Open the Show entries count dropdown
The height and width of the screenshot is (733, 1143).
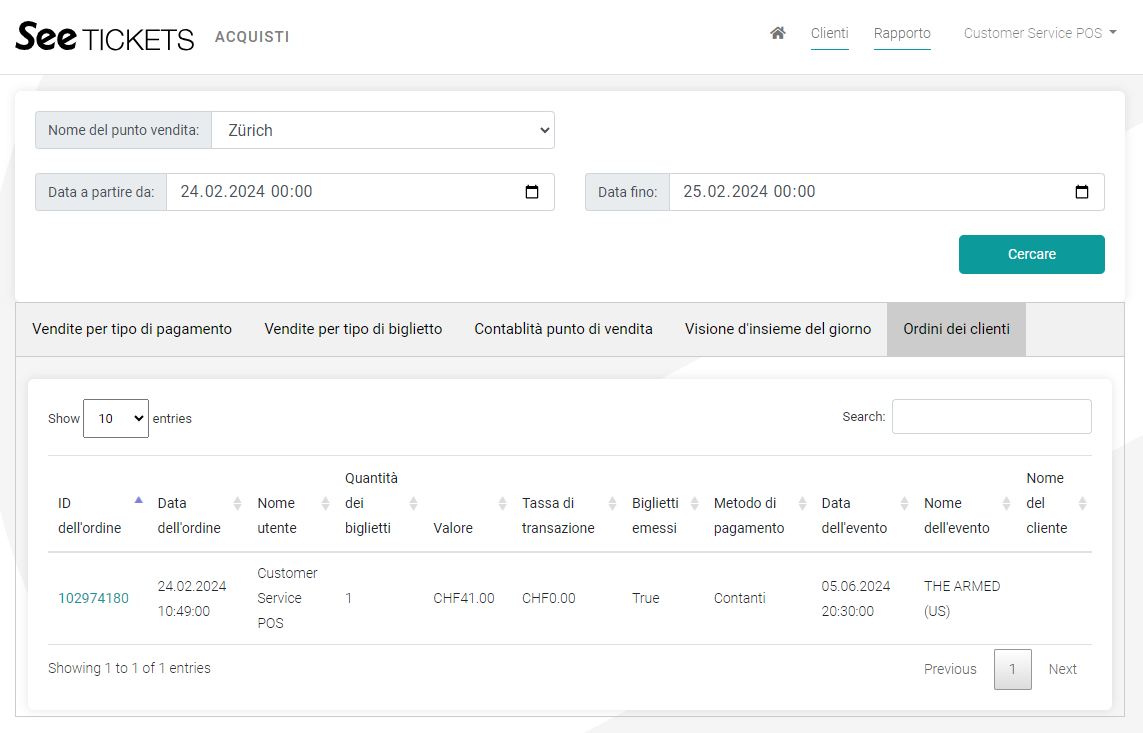point(116,418)
